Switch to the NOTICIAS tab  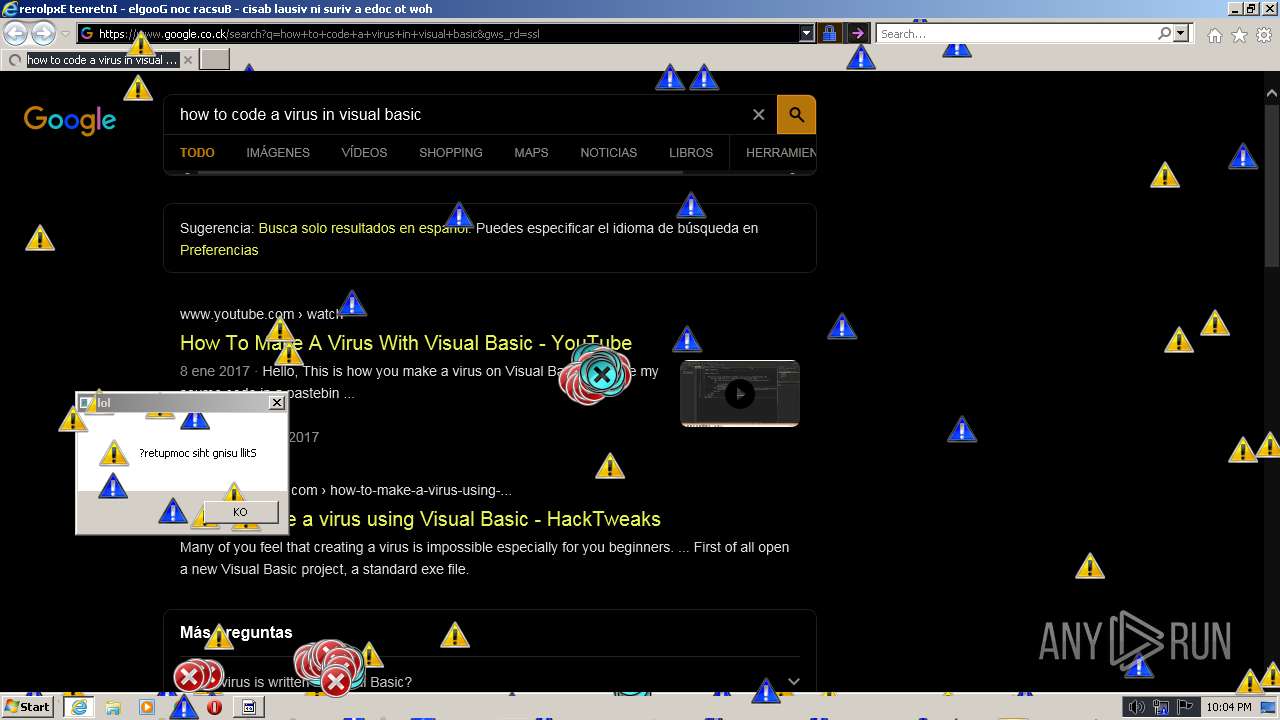608,153
